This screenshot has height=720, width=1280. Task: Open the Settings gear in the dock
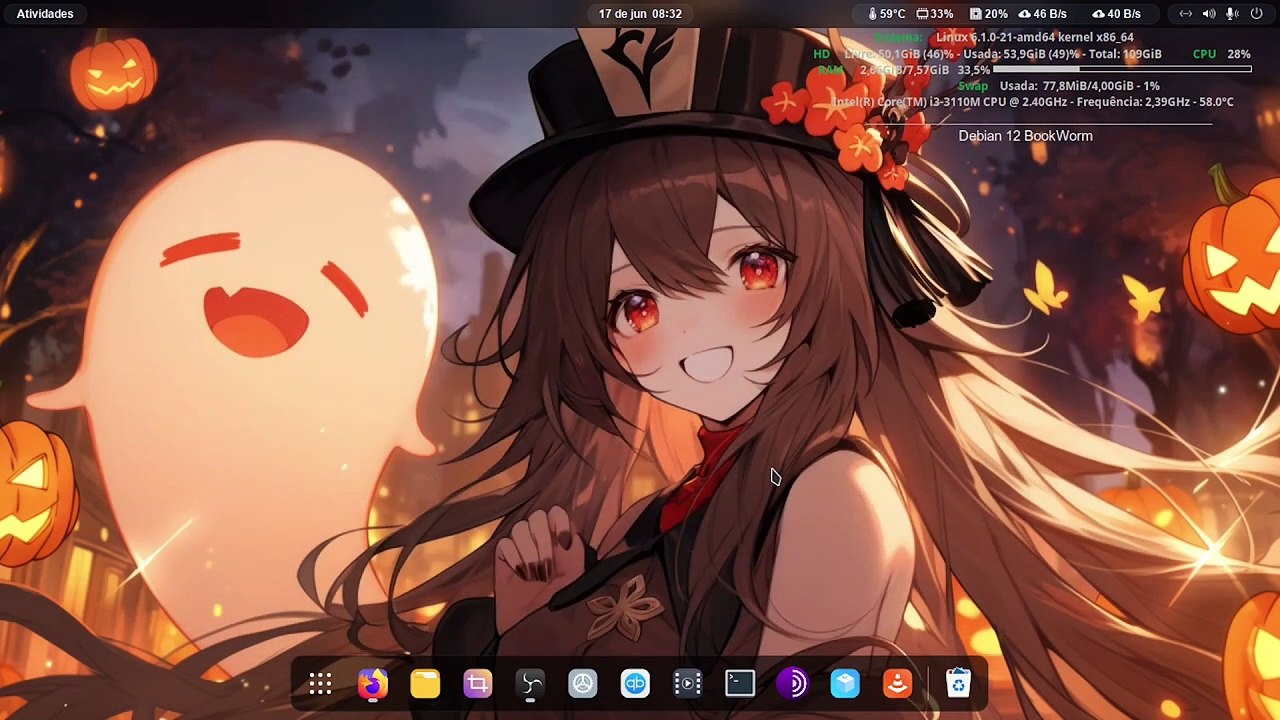(583, 684)
